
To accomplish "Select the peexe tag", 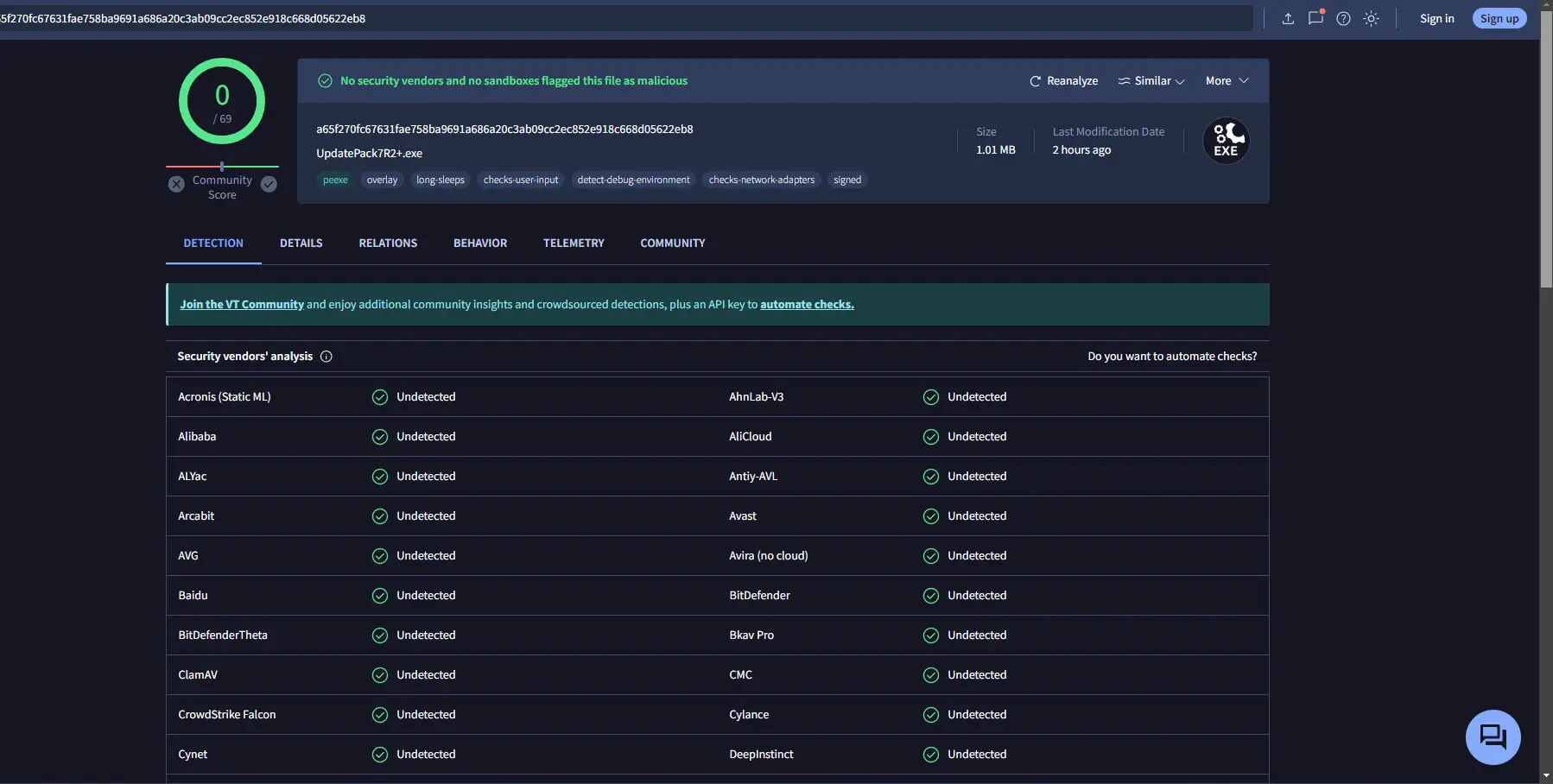I will pyautogui.click(x=335, y=180).
